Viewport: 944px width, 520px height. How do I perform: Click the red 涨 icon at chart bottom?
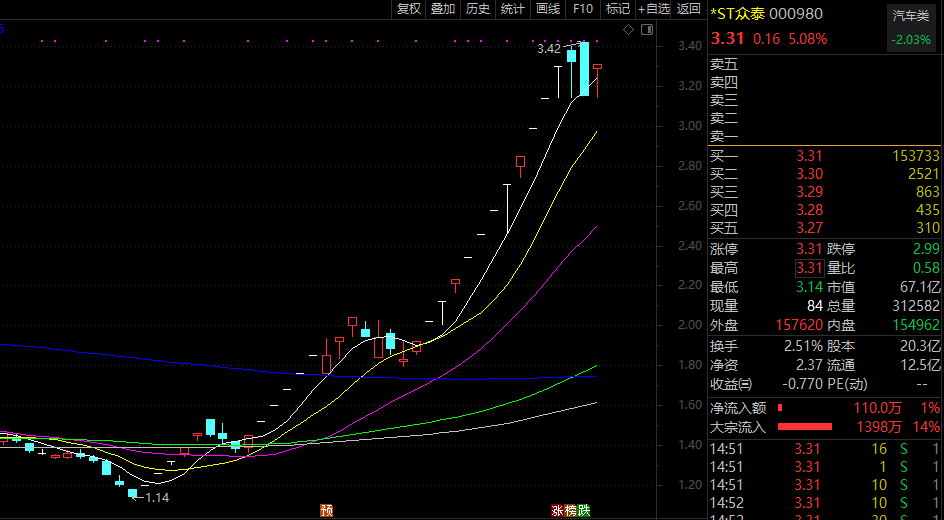point(557,510)
